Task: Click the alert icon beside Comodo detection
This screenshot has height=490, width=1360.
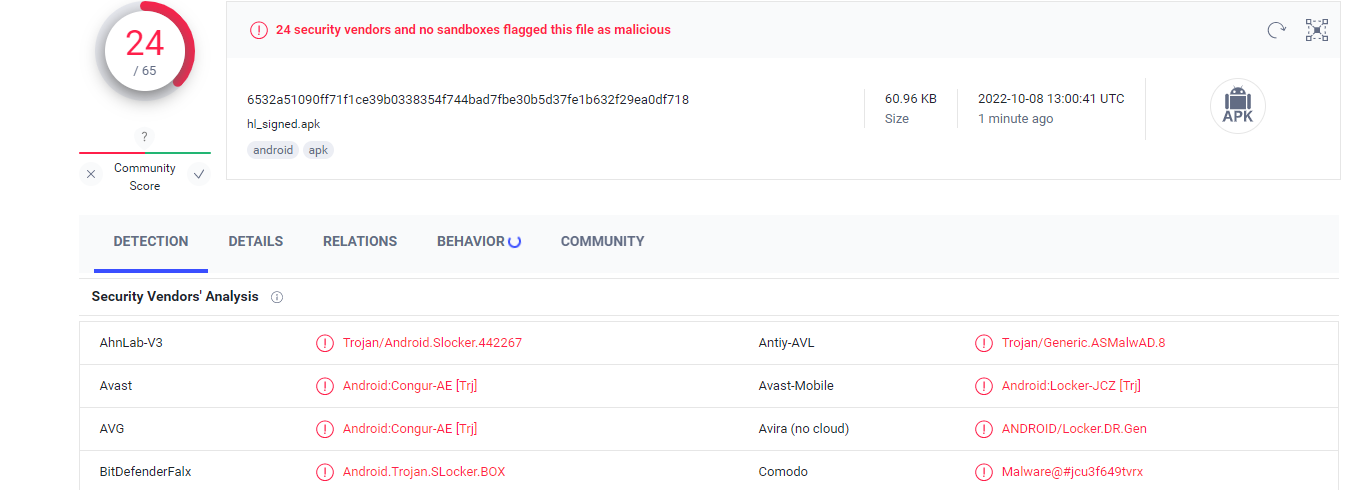Action: point(984,472)
